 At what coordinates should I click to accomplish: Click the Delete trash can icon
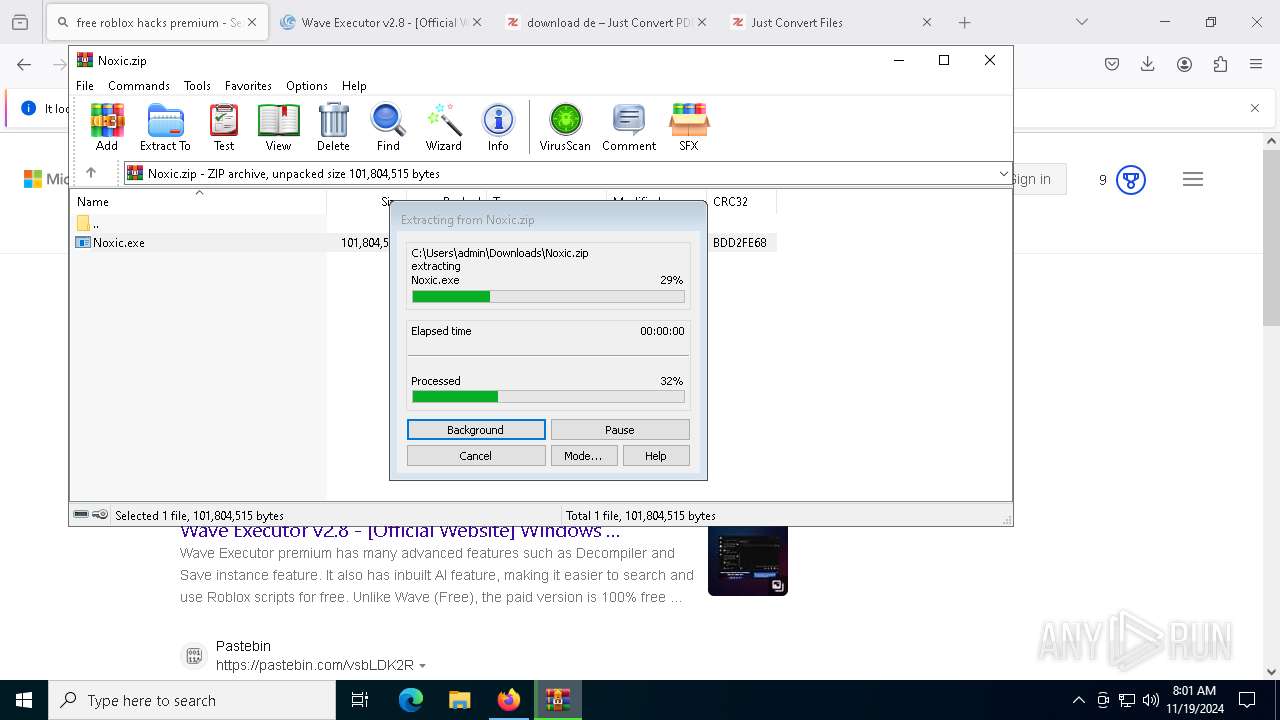[333, 127]
